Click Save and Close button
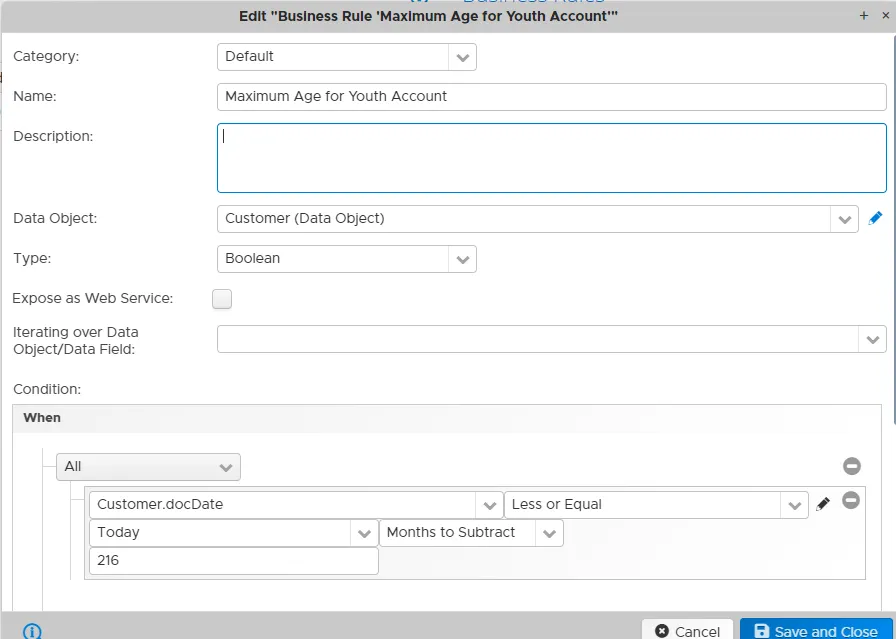Screen dimensions: 896x639 (x=816, y=630)
